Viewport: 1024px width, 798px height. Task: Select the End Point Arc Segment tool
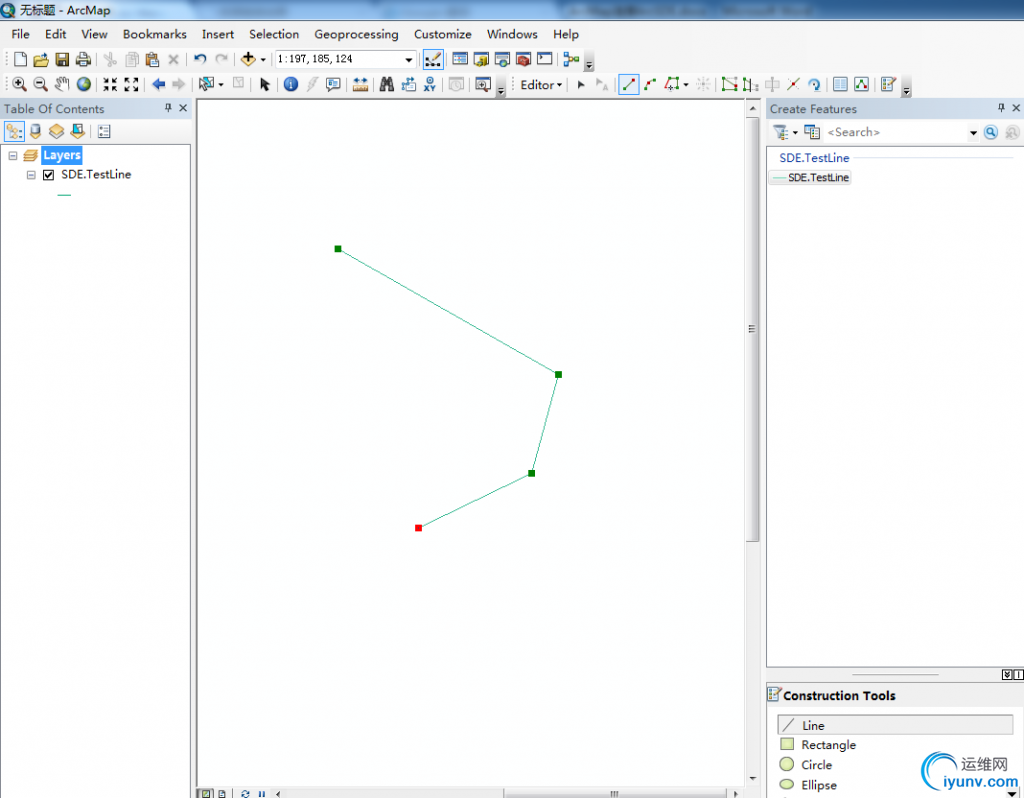[x=650, y=84]
